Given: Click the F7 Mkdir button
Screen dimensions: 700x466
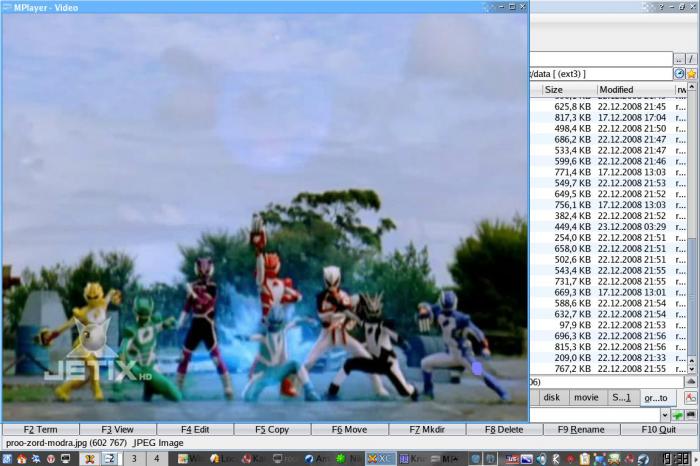Looking at the screenshot, I should (x=427, y=429).
